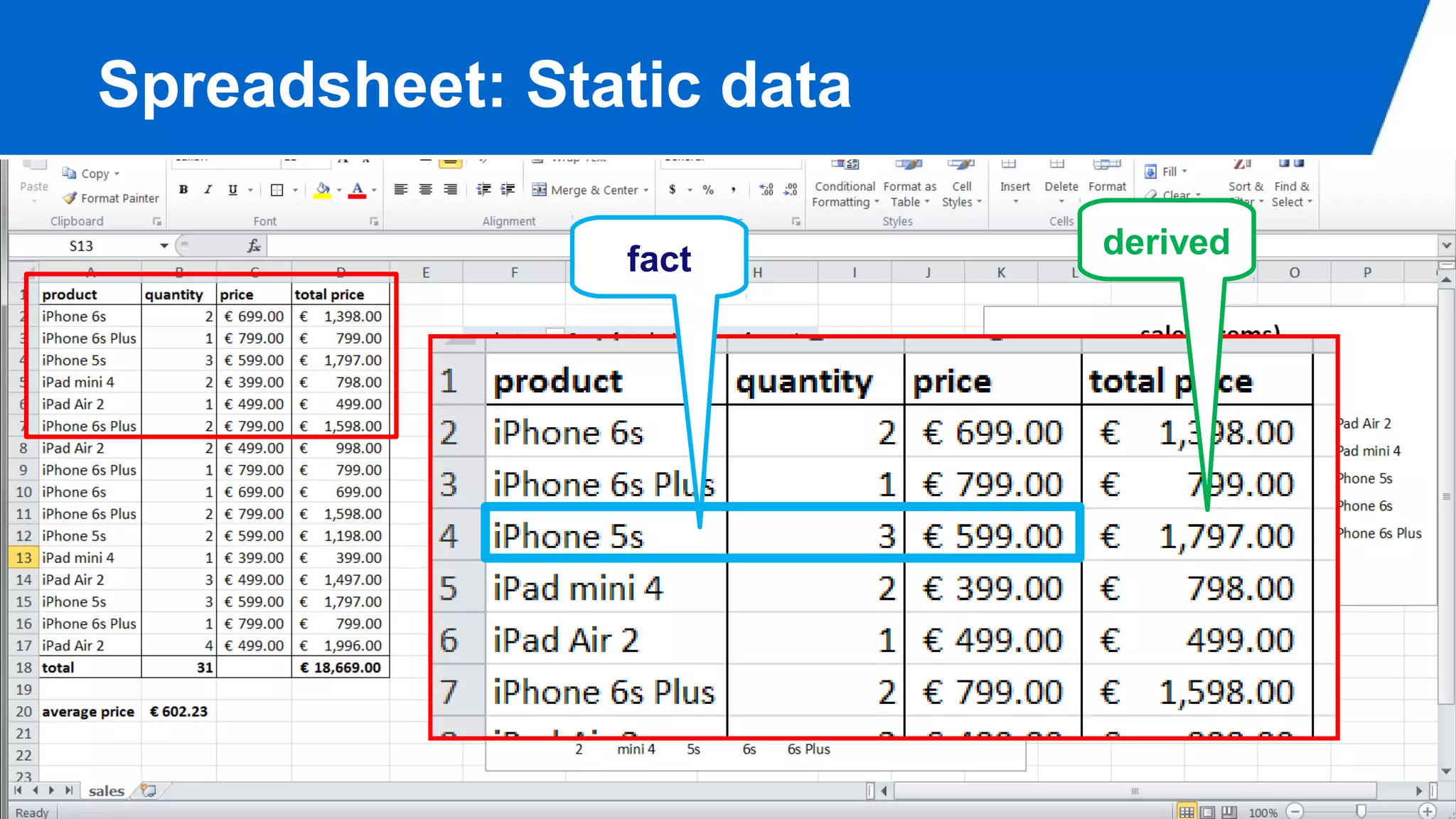Open Clipboard dialog launcher
This screenshot has height=819, width=1456.
coord(157,222)
